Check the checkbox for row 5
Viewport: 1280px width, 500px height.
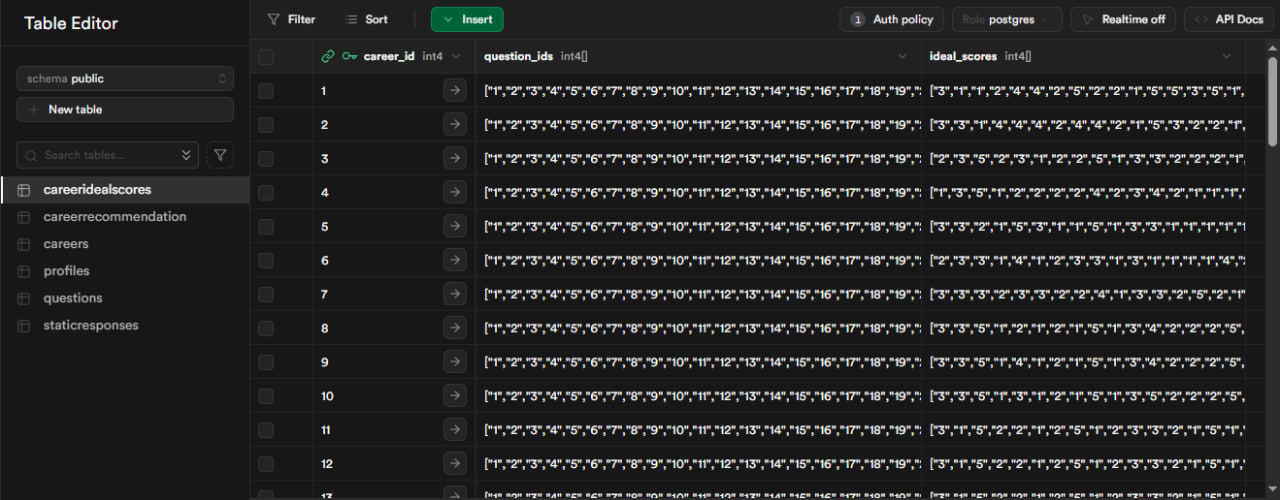click(266, 227)
